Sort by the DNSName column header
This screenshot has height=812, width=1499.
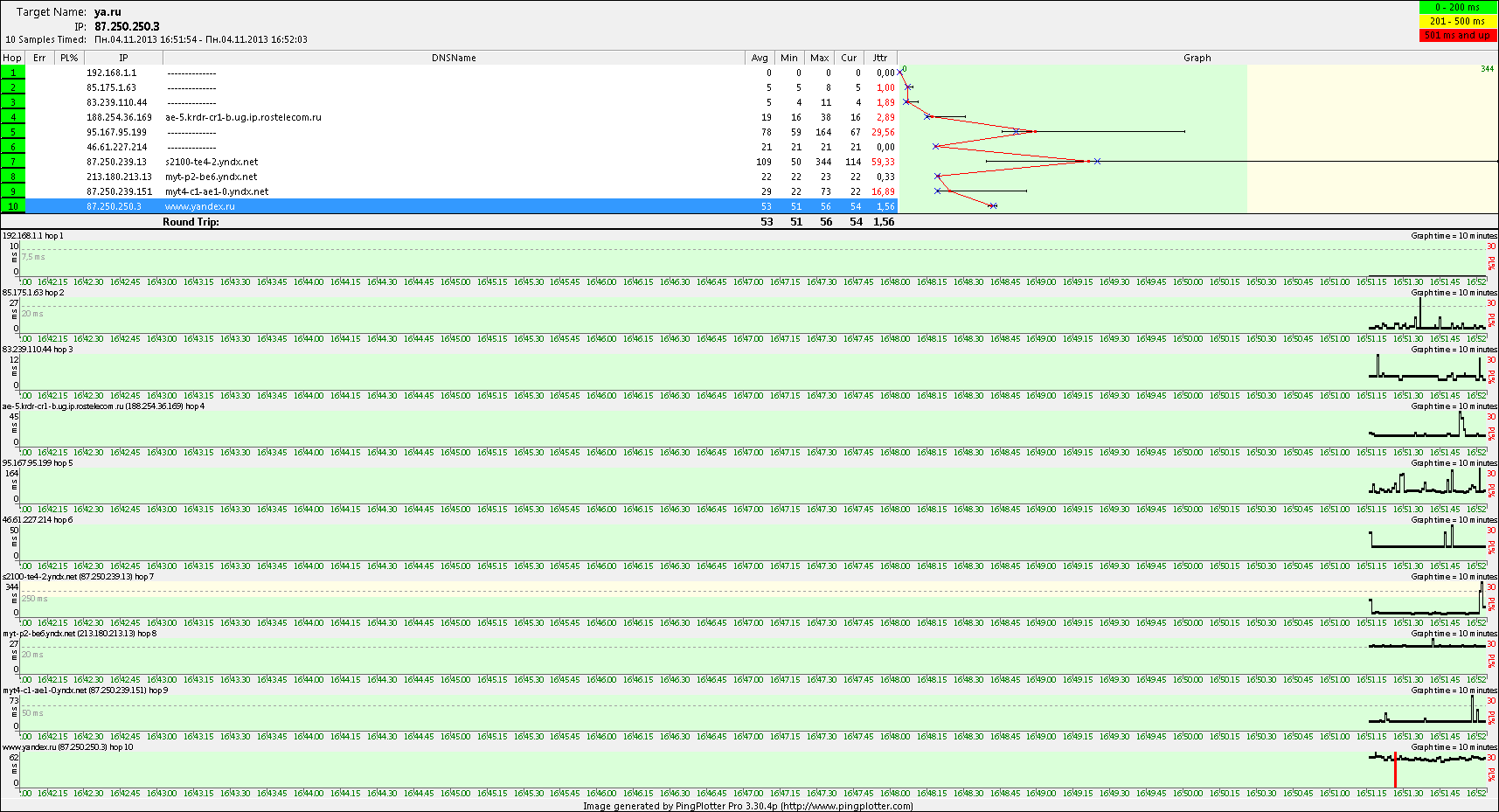pos(454,58)
